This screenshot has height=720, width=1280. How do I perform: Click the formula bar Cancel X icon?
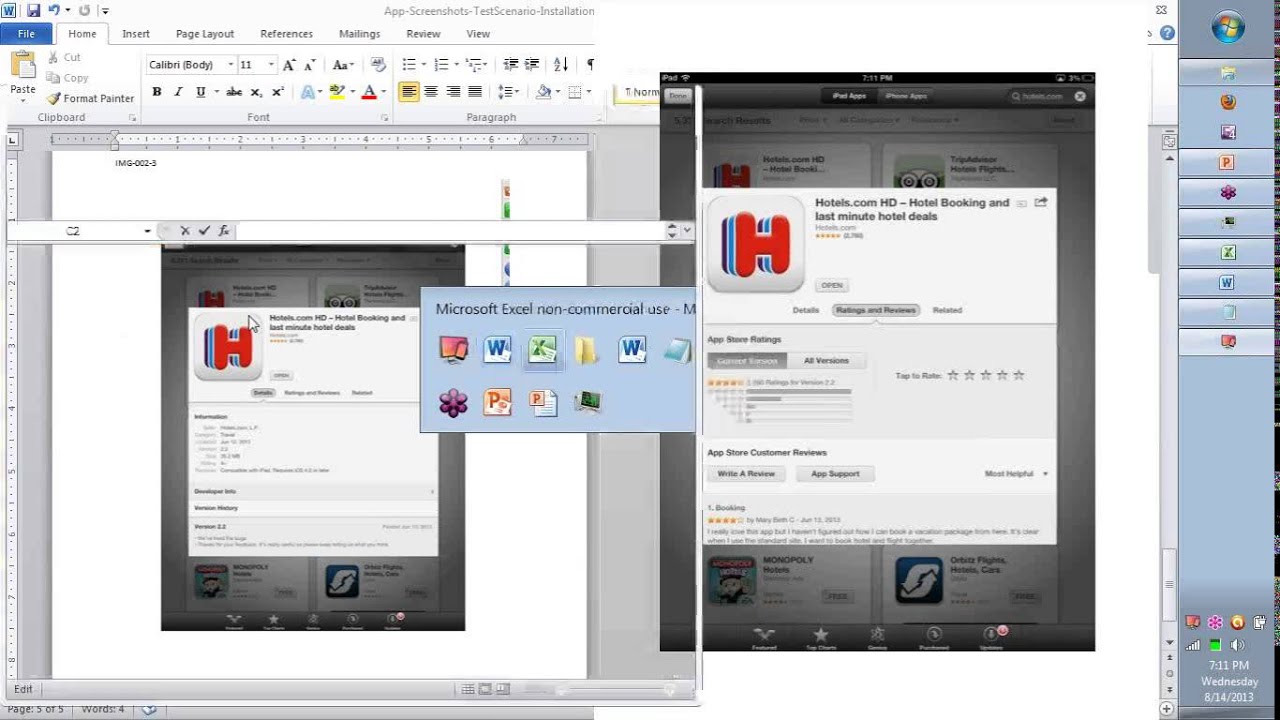185,231
